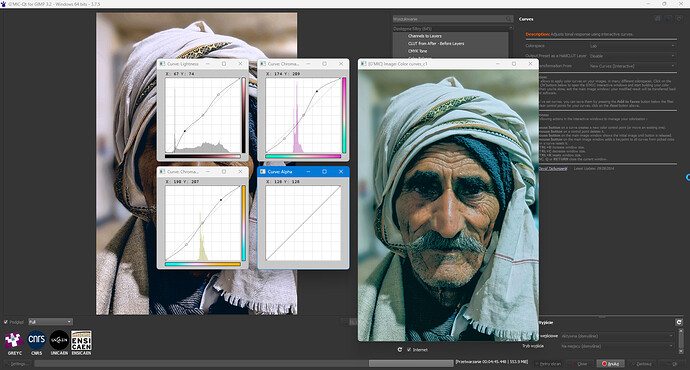Click the G'MIC app icon in the main title bar
The height and width of the screenshot is (370, 690).
click(x=4, y=4)
